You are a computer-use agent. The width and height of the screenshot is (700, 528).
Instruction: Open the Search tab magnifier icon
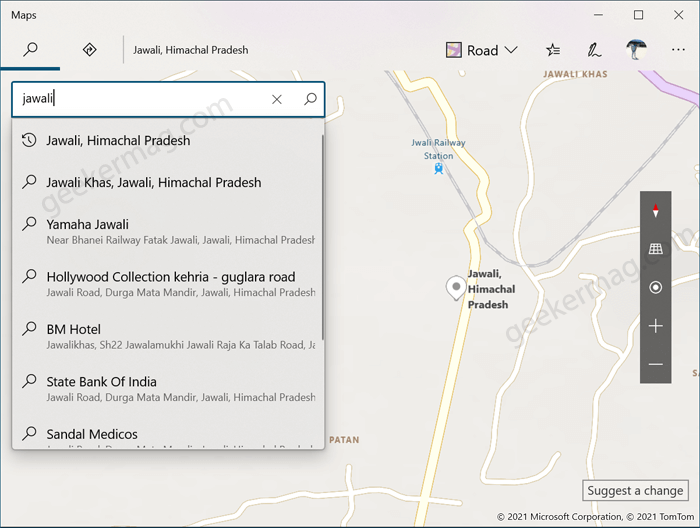click(30, 49)
